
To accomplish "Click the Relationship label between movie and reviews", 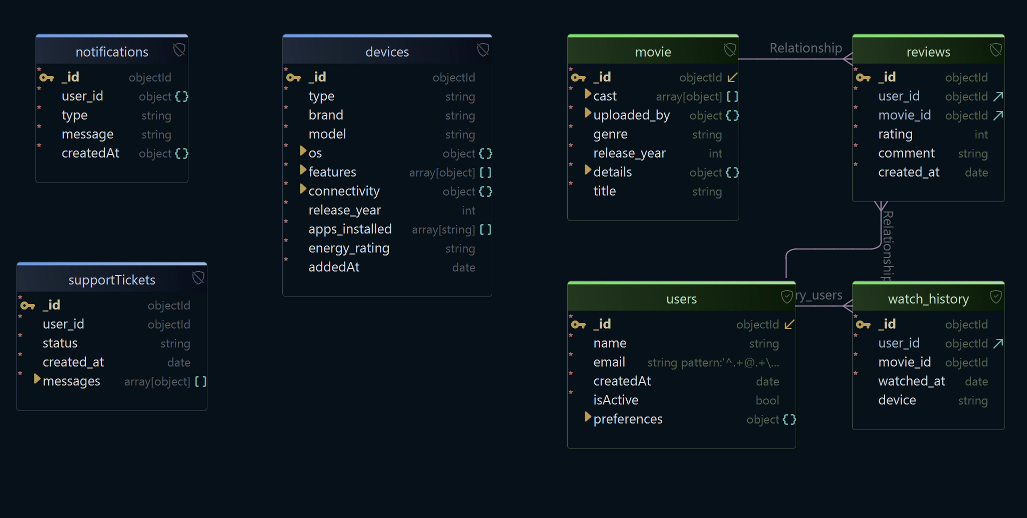I will (x=806, y=48).
